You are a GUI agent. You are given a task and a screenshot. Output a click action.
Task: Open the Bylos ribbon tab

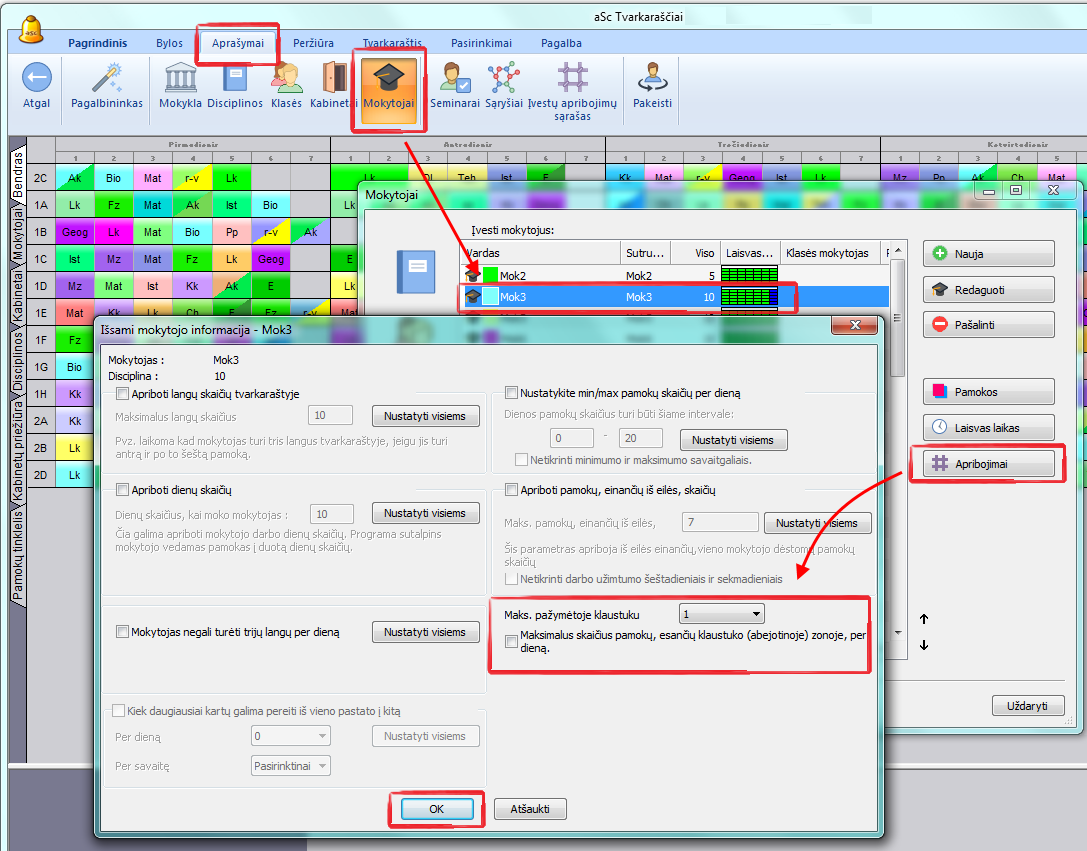point(169,43)
